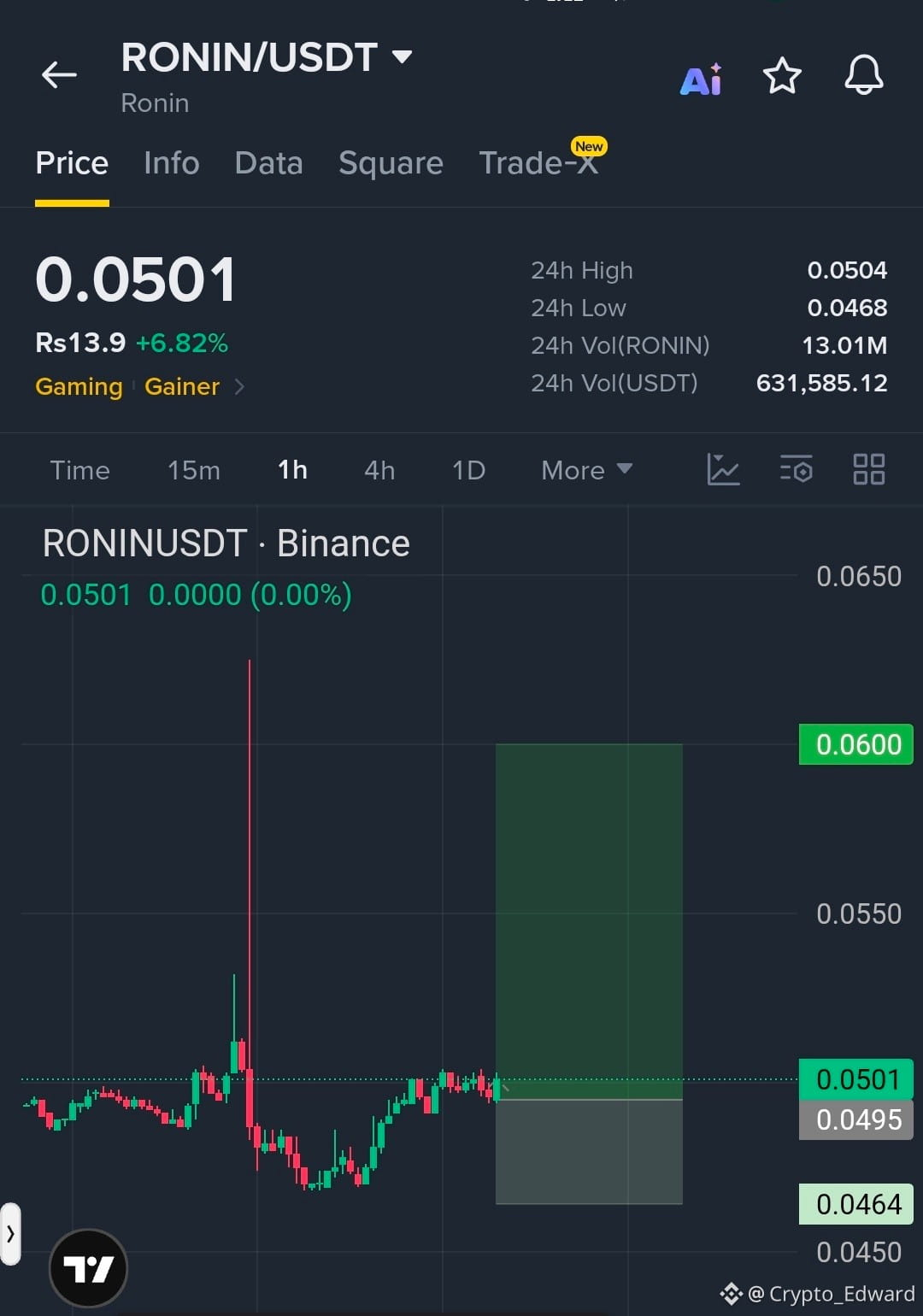The height and width of the screenshot is (1316, 923).
Task: Expand the Gaming Gainer tags chevron
Action: pyautogui.click(x=240, y=387)
